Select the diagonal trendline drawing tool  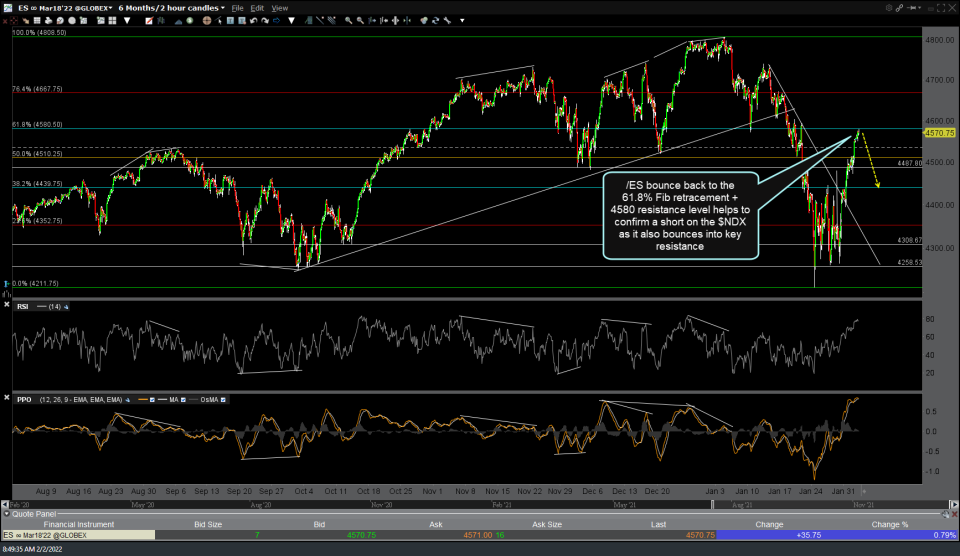(x=320, y=20)
